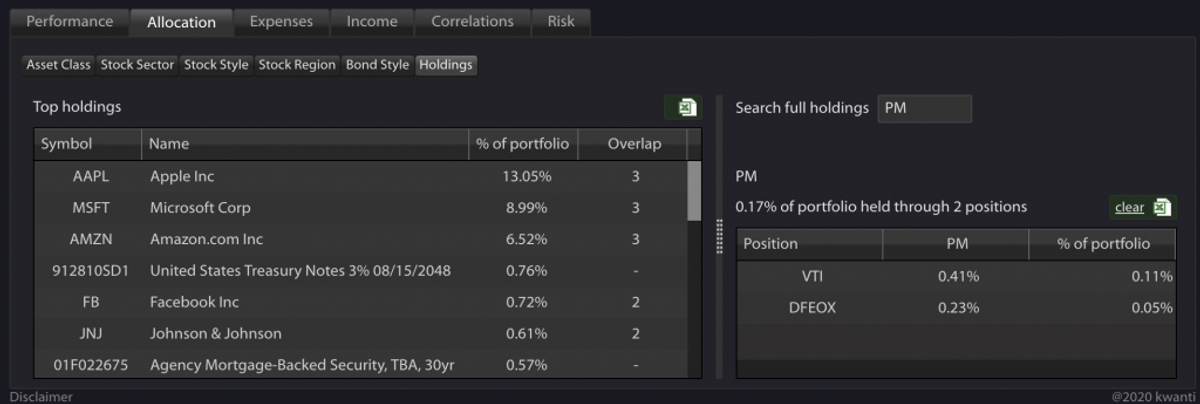Open the Risk tab
The width and height of the screenshot is (1200, 404).
click(561, 21)
